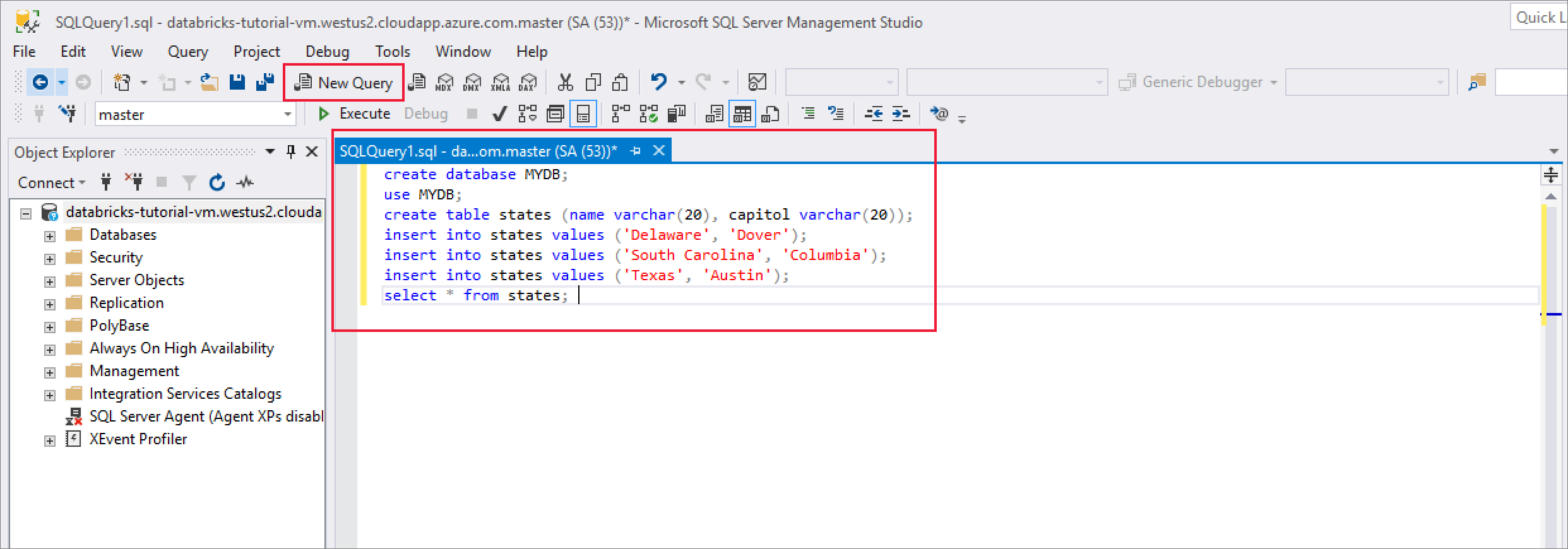Switch to Results to Text output

tap(714, 114)
